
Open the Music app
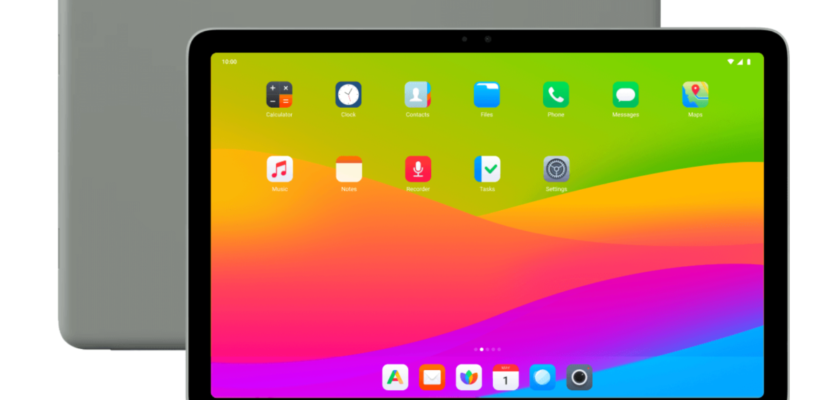pos(280,169)
